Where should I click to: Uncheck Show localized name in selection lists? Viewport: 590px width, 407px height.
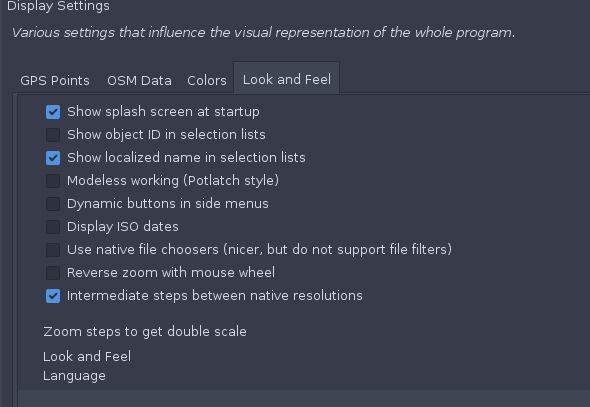[53, 158]
